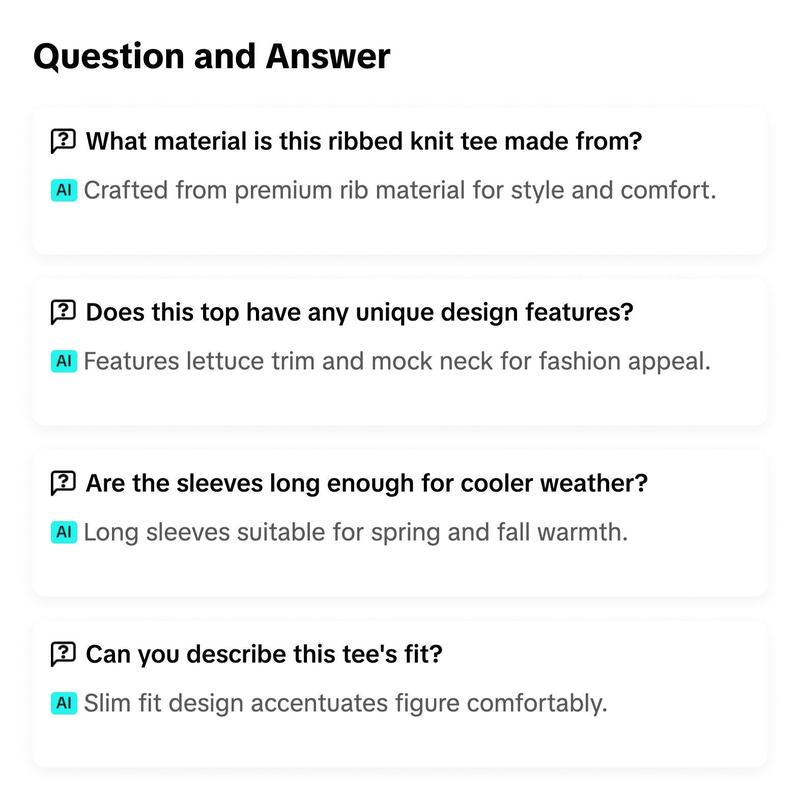
Task: Select the answer about spring and fall warmth
Action: point(356,532)
